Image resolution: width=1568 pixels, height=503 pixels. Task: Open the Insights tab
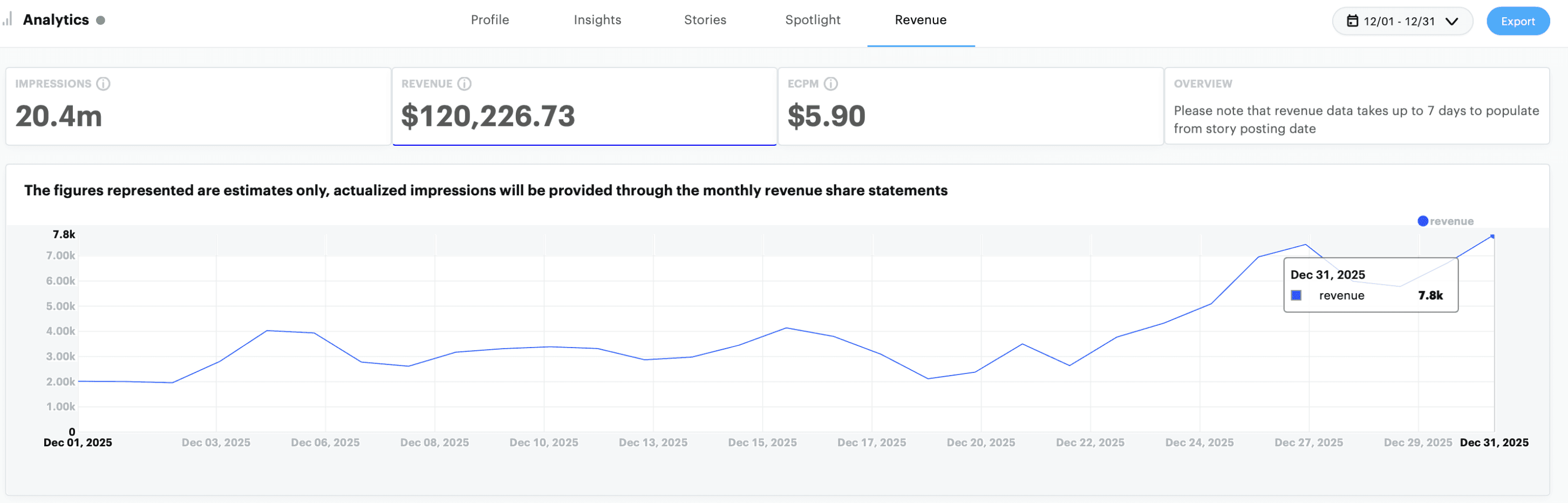pos(597,20)
